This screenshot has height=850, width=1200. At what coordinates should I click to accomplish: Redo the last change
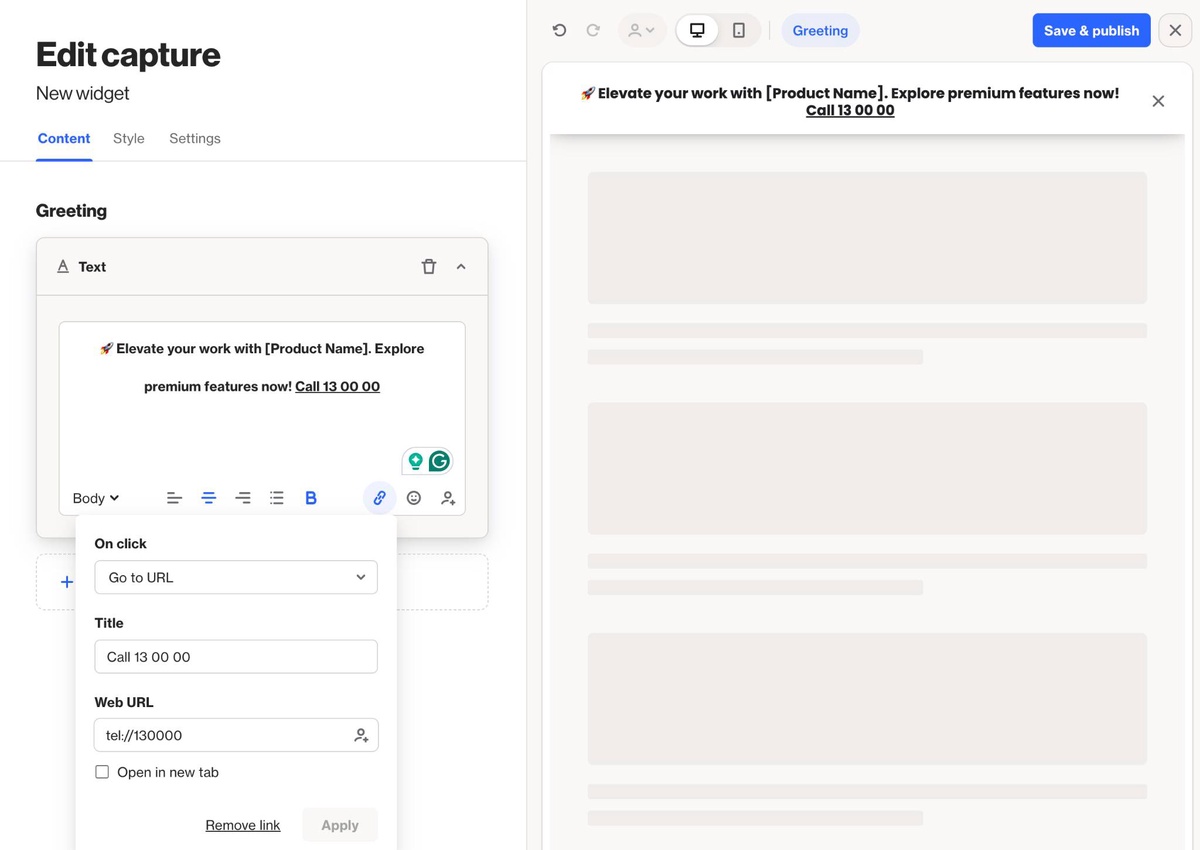[593, 30]
